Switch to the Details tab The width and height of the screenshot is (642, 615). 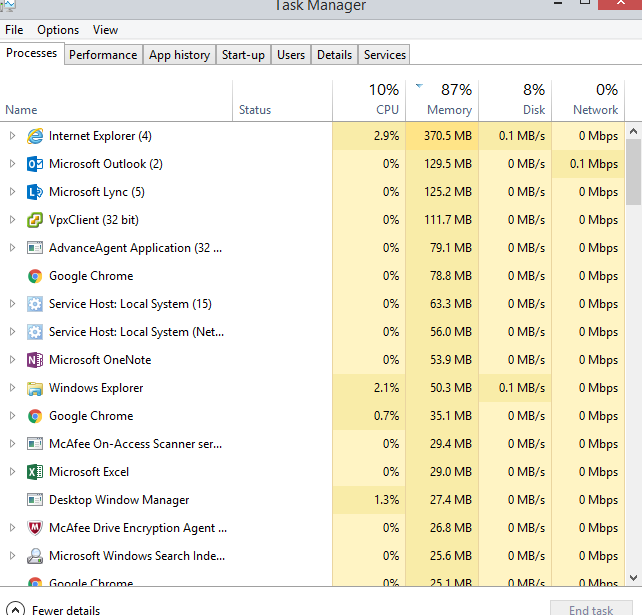(335, 55)
